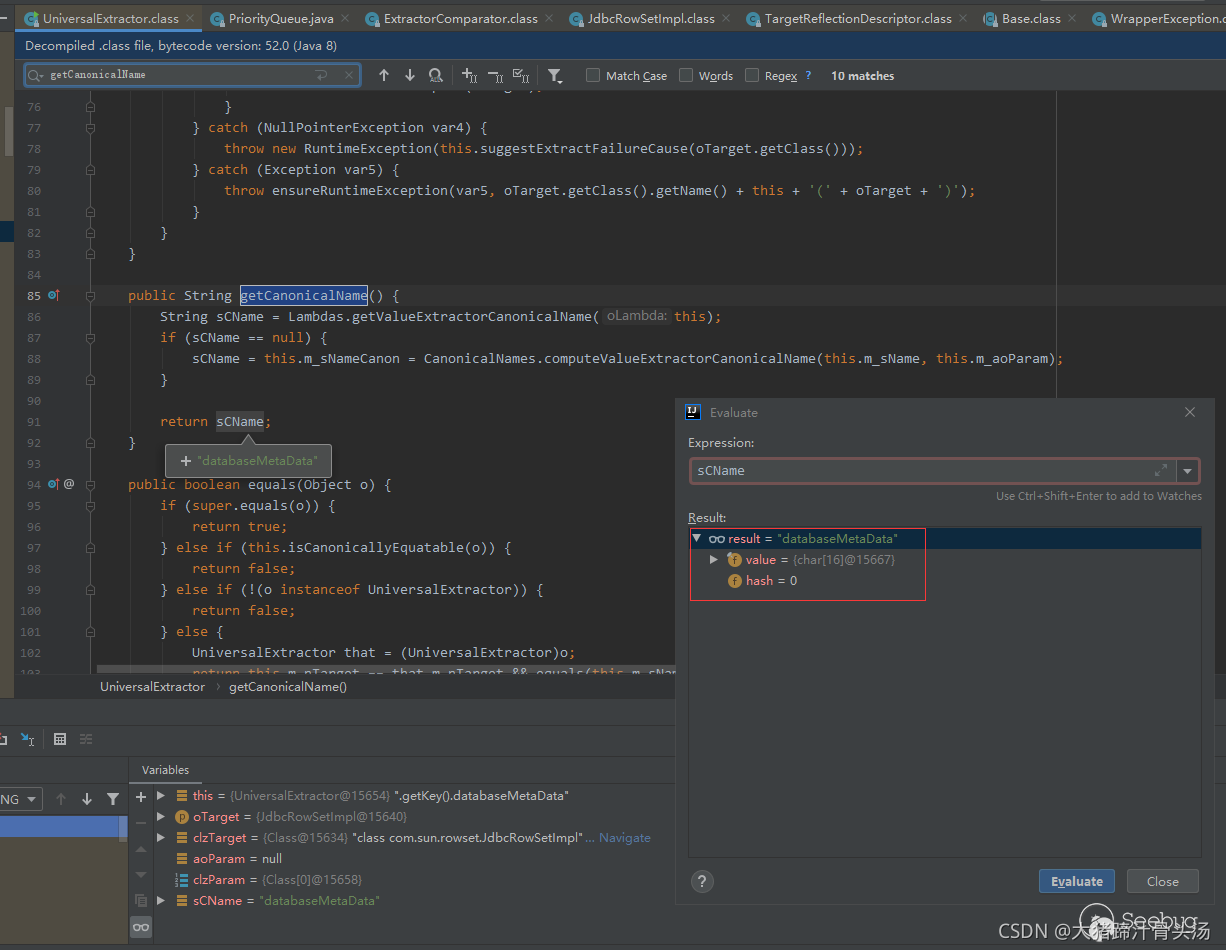Open the JdbcRowSetImpl.class tab
1226x950 pixels.
(650, 19)
